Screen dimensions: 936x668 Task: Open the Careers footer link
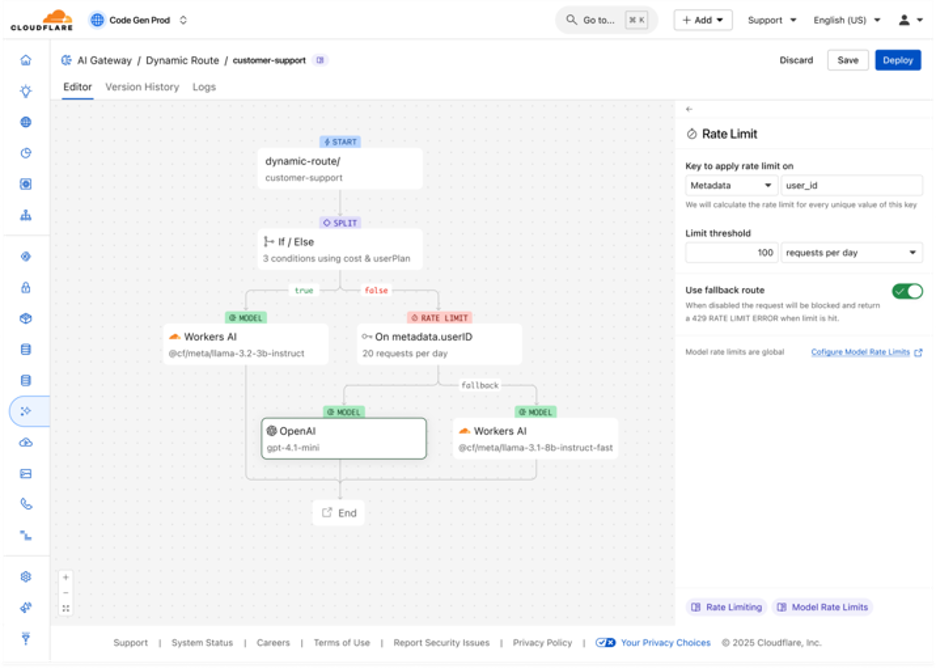pos(273,643)
